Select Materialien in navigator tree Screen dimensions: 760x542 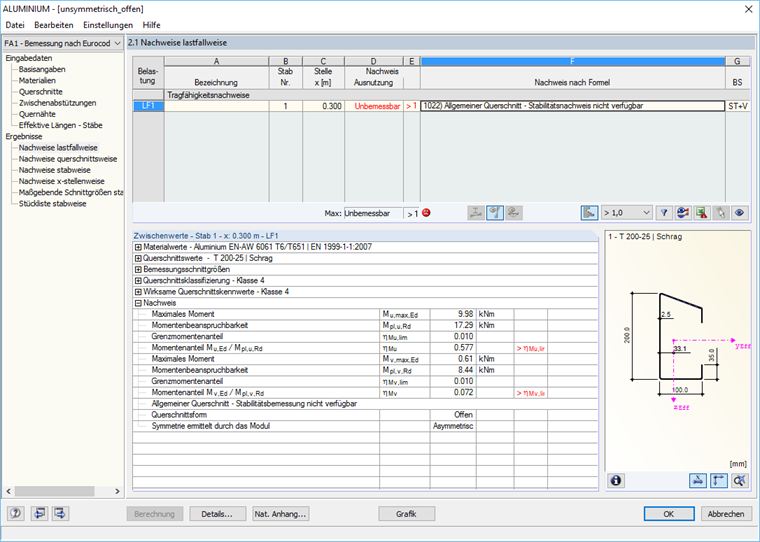tap(37, 80)
